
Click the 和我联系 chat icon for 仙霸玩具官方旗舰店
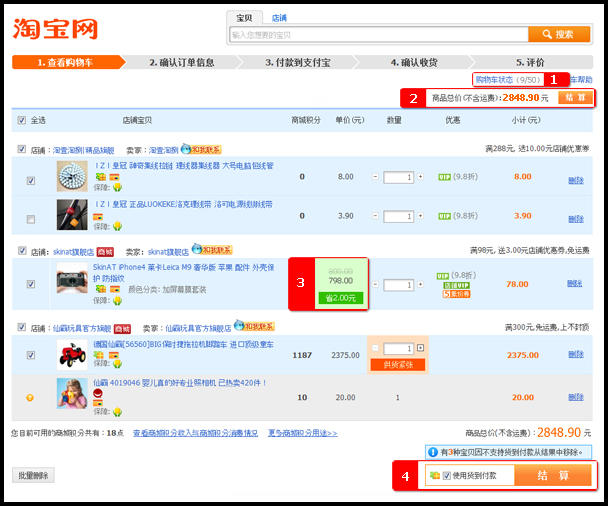coord(255,327)
